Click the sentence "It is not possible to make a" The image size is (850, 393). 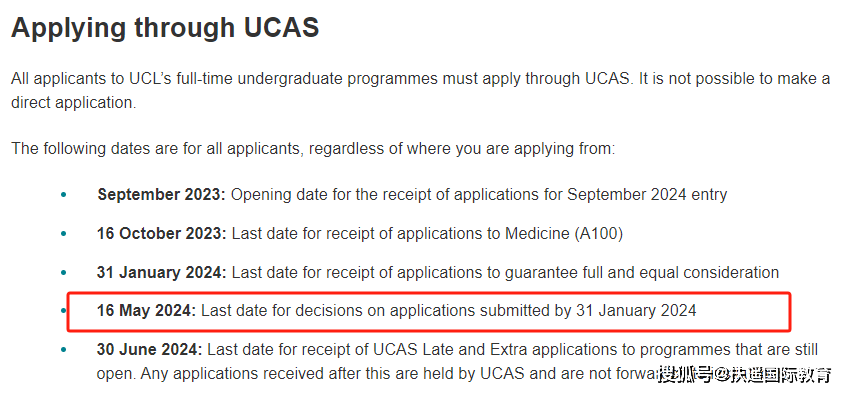pos(734,79)
